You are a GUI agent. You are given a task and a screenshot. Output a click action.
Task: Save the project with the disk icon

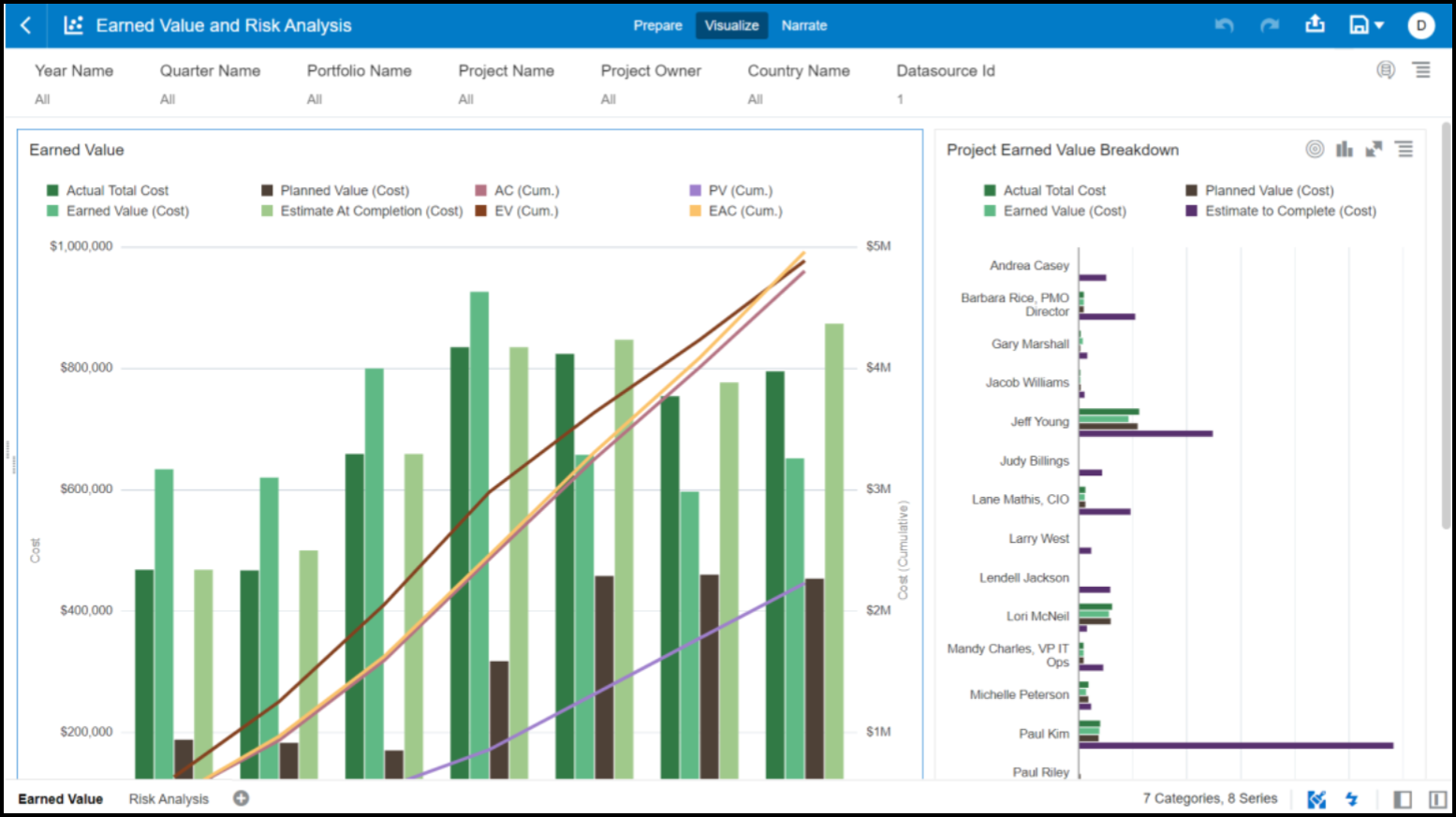coord(1359,25)
